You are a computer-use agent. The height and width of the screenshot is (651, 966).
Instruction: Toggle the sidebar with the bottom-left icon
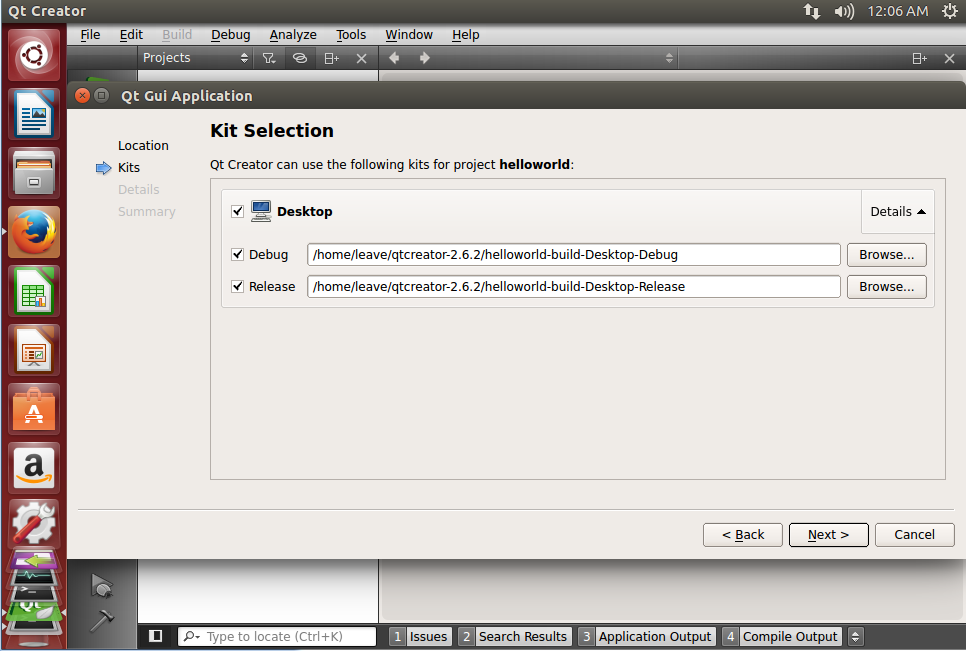click(x=156, y=636)
